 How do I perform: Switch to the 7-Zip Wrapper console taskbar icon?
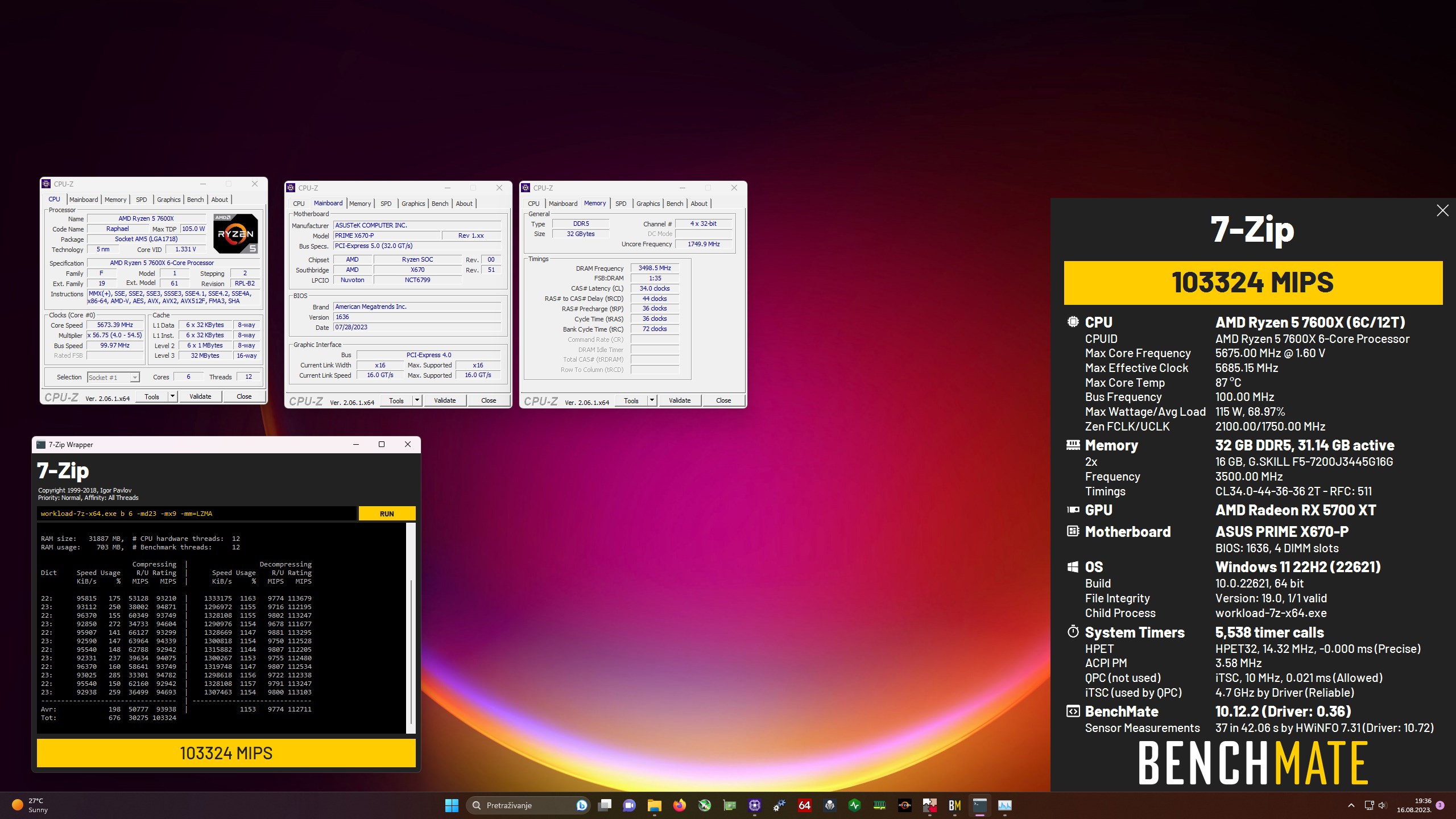980,805
